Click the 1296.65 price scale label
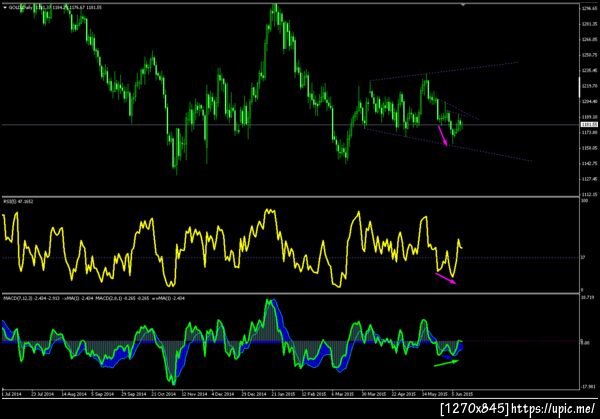600x419 pixels. click(x=589, y=8)
